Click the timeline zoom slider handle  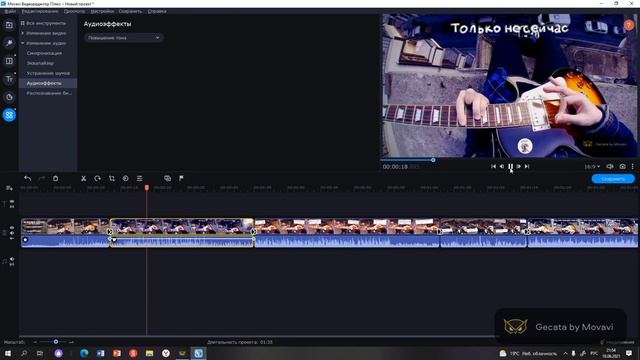(56, 342)
